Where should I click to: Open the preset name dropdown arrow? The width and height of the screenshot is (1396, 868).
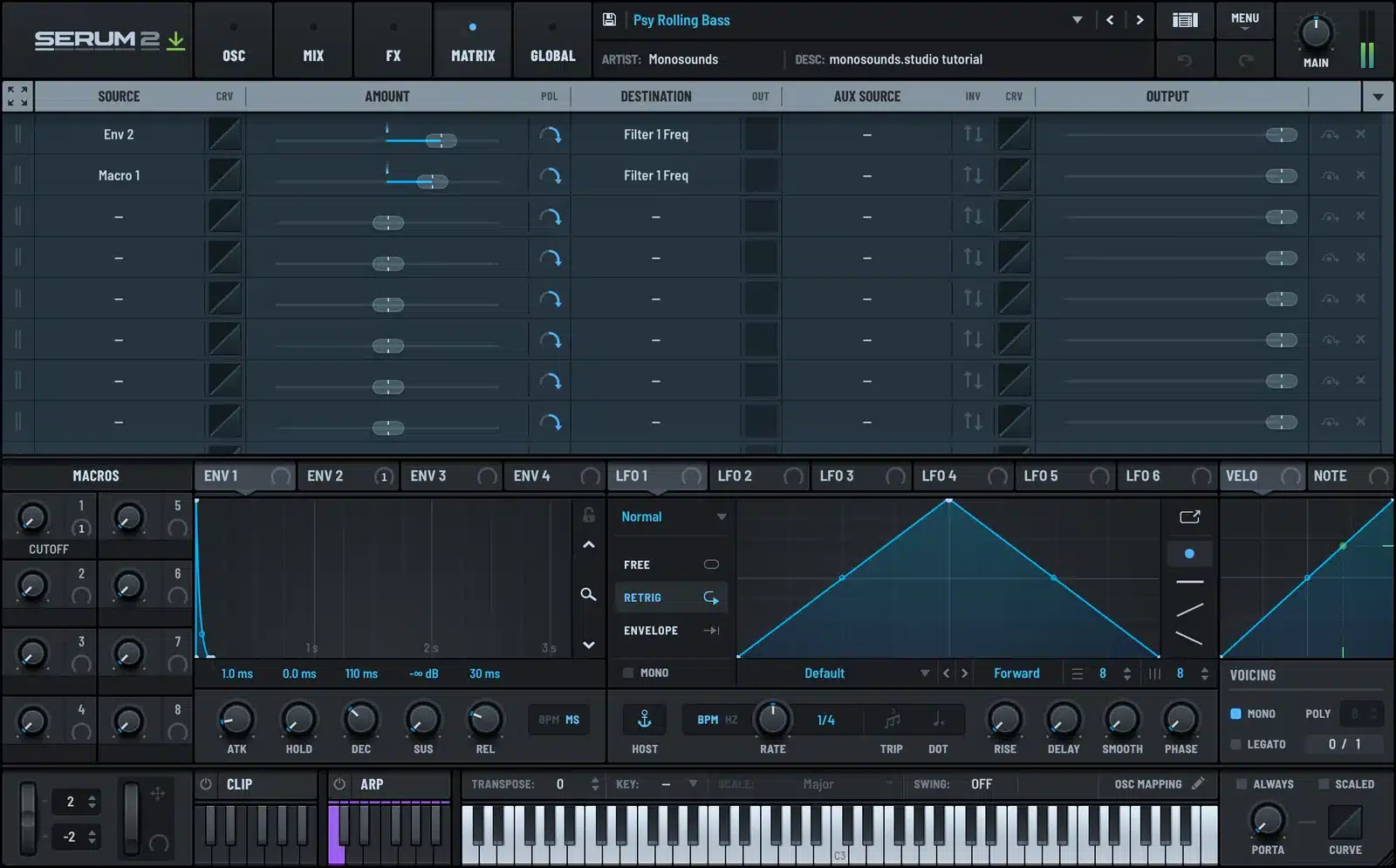pyautogui.click(x=1078, y=20)
